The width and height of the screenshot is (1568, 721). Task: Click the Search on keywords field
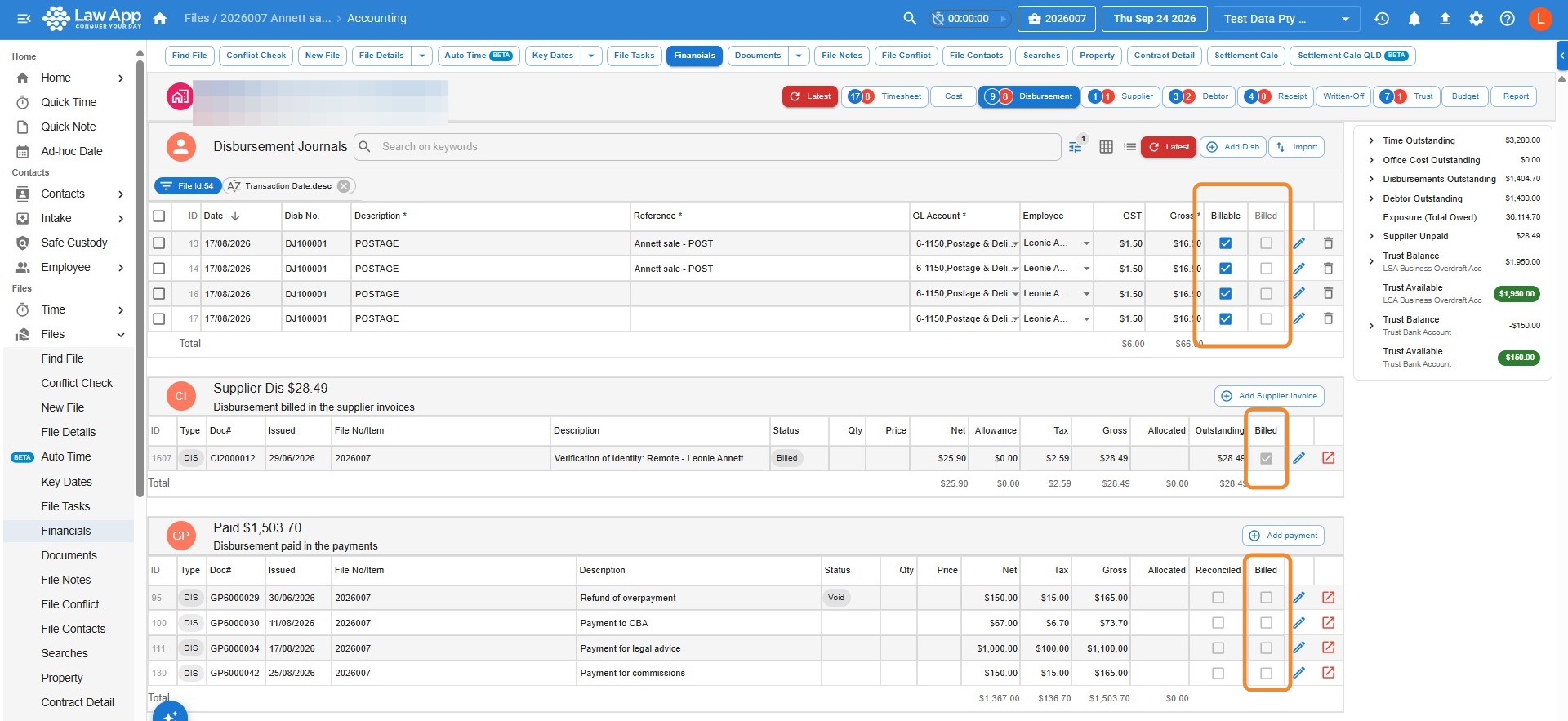(707, 147)
